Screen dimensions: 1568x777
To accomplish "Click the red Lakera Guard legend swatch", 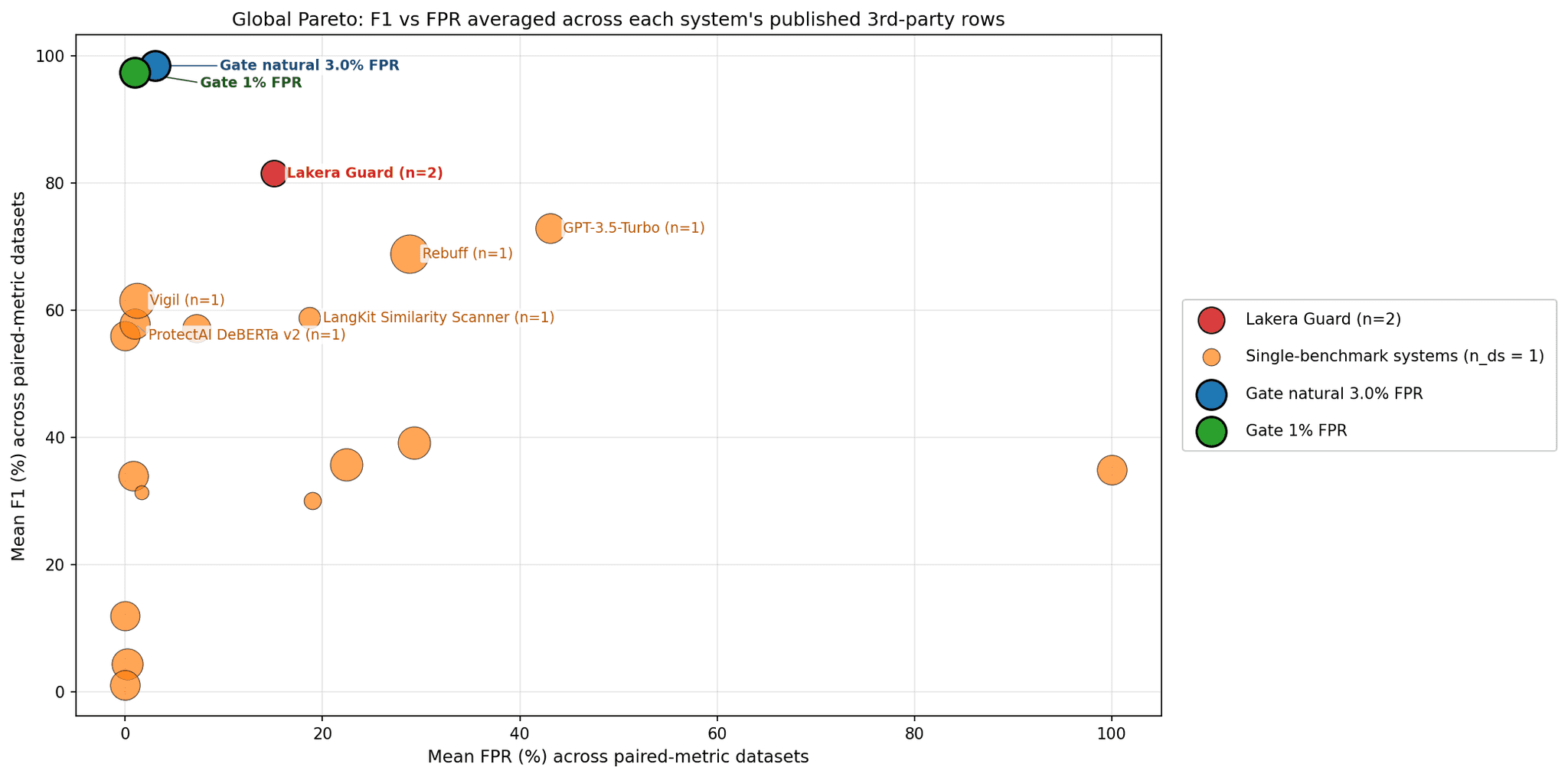I will click(1211, 320).
